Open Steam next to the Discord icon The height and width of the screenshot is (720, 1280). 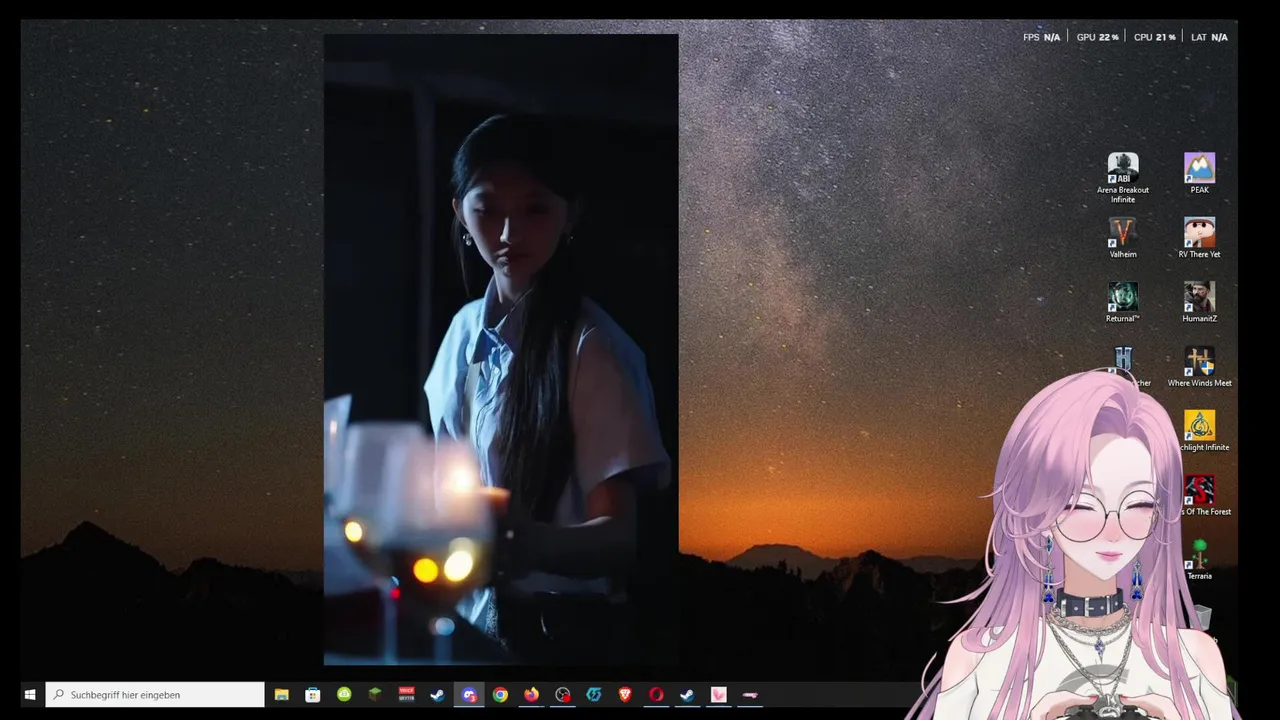437,694
